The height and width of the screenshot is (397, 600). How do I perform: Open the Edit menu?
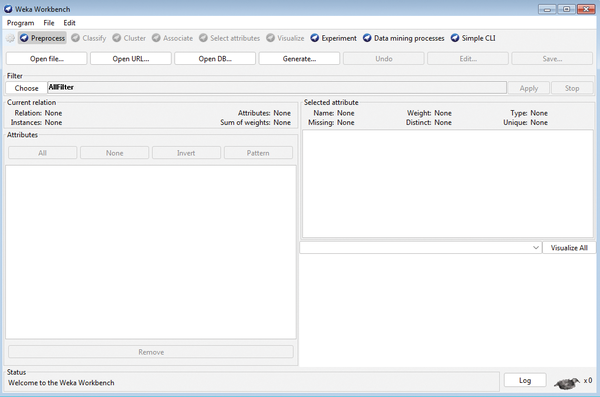click(69, 23)
